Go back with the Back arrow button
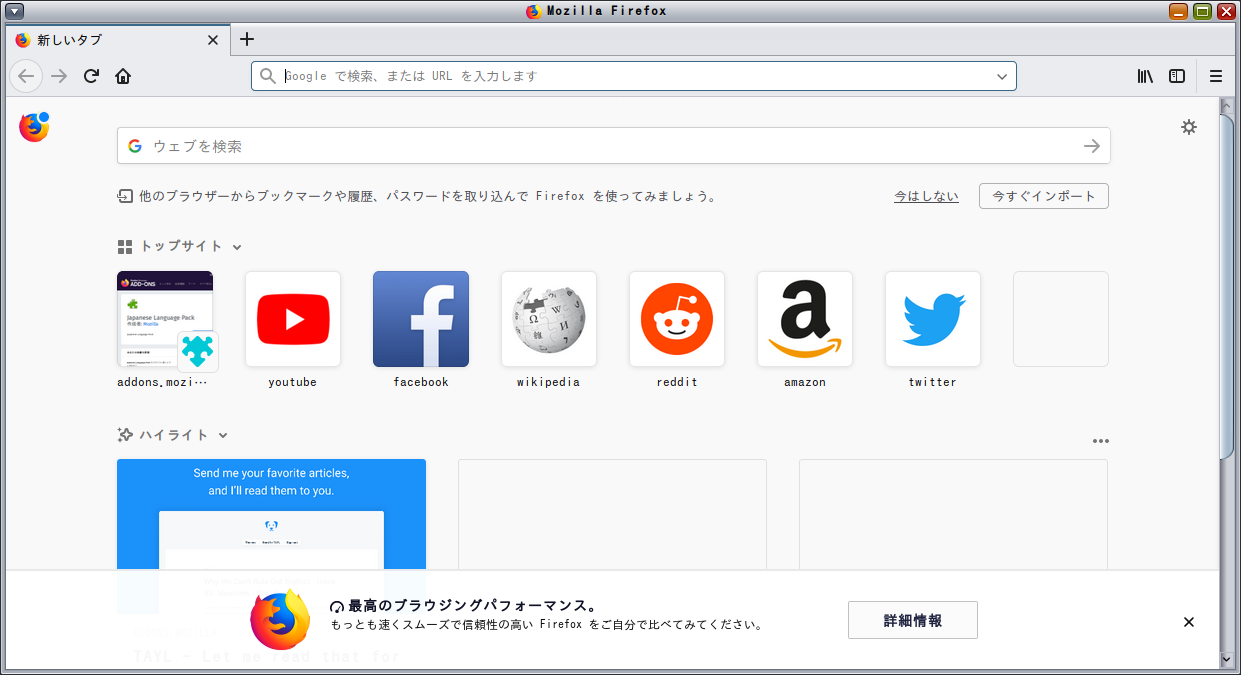 [26, 76]
